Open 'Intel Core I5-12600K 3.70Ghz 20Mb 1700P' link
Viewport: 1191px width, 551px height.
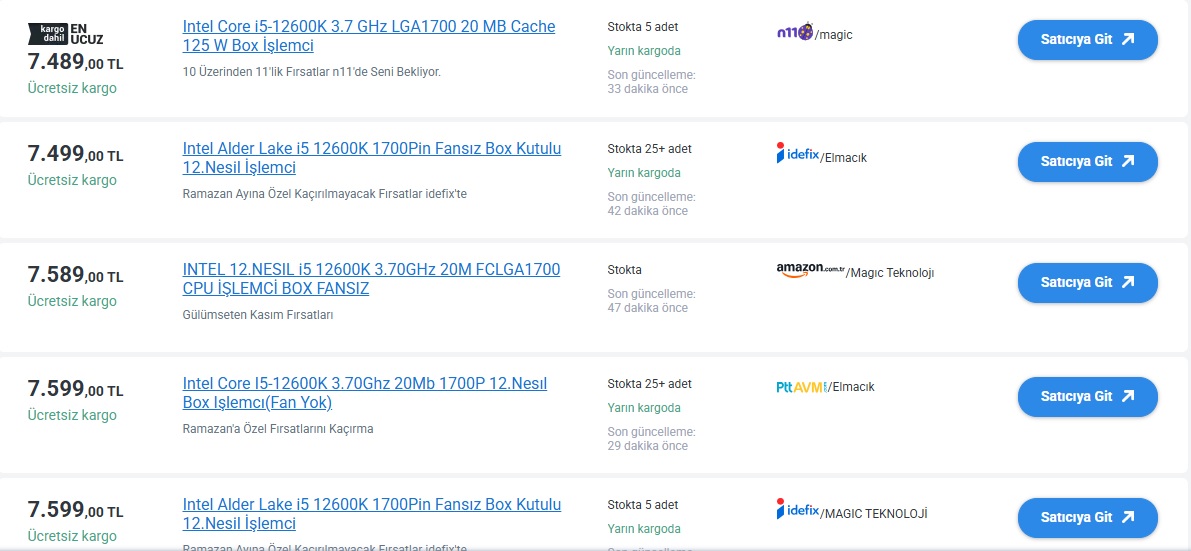point(365,393)
